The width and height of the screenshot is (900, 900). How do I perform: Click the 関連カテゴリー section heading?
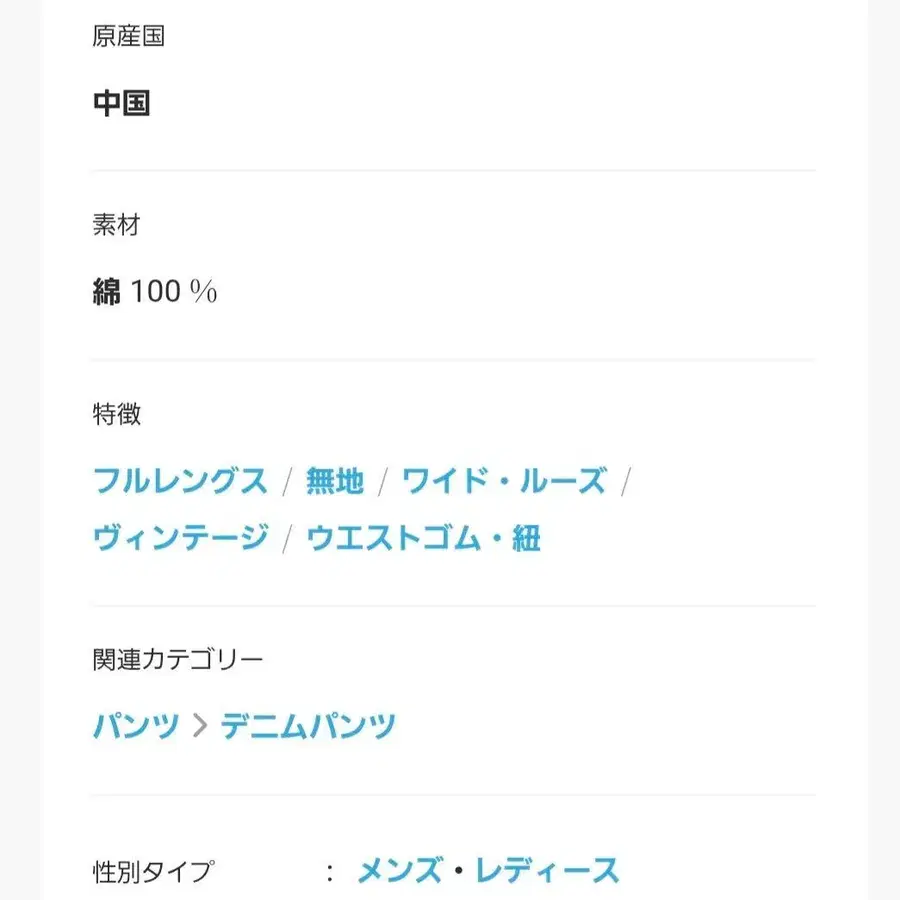[178, 659]
